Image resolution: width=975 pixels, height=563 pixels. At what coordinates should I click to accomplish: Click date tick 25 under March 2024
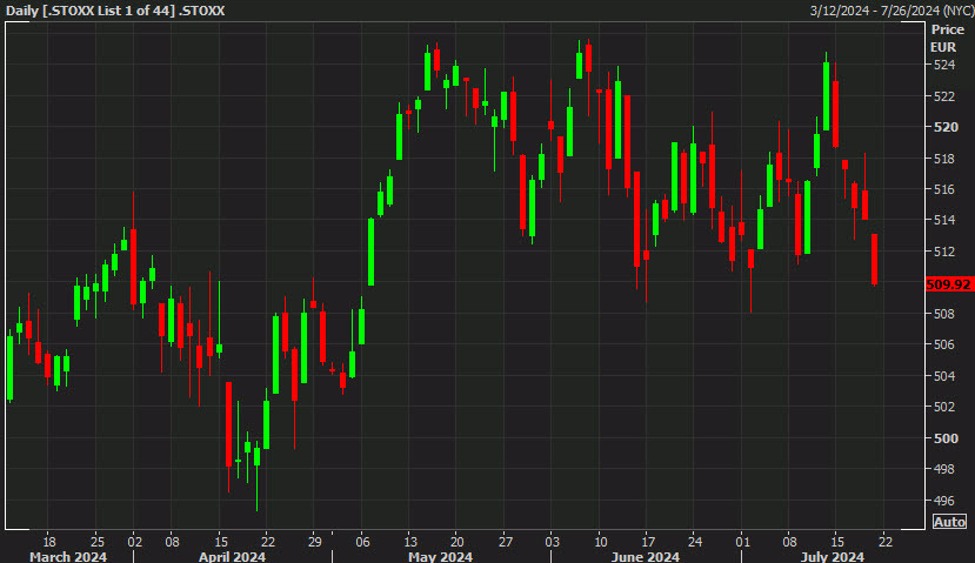(98, 541)
